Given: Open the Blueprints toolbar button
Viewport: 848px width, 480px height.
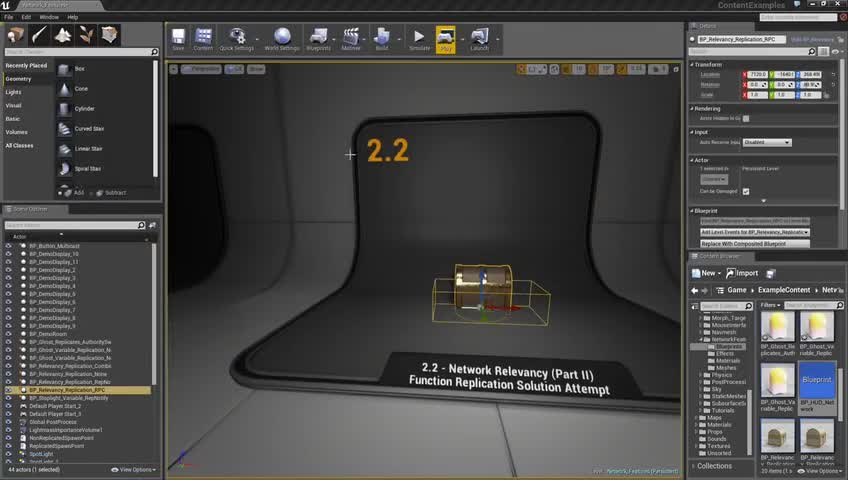Looking at the screenshot, I should click(318, 39).
